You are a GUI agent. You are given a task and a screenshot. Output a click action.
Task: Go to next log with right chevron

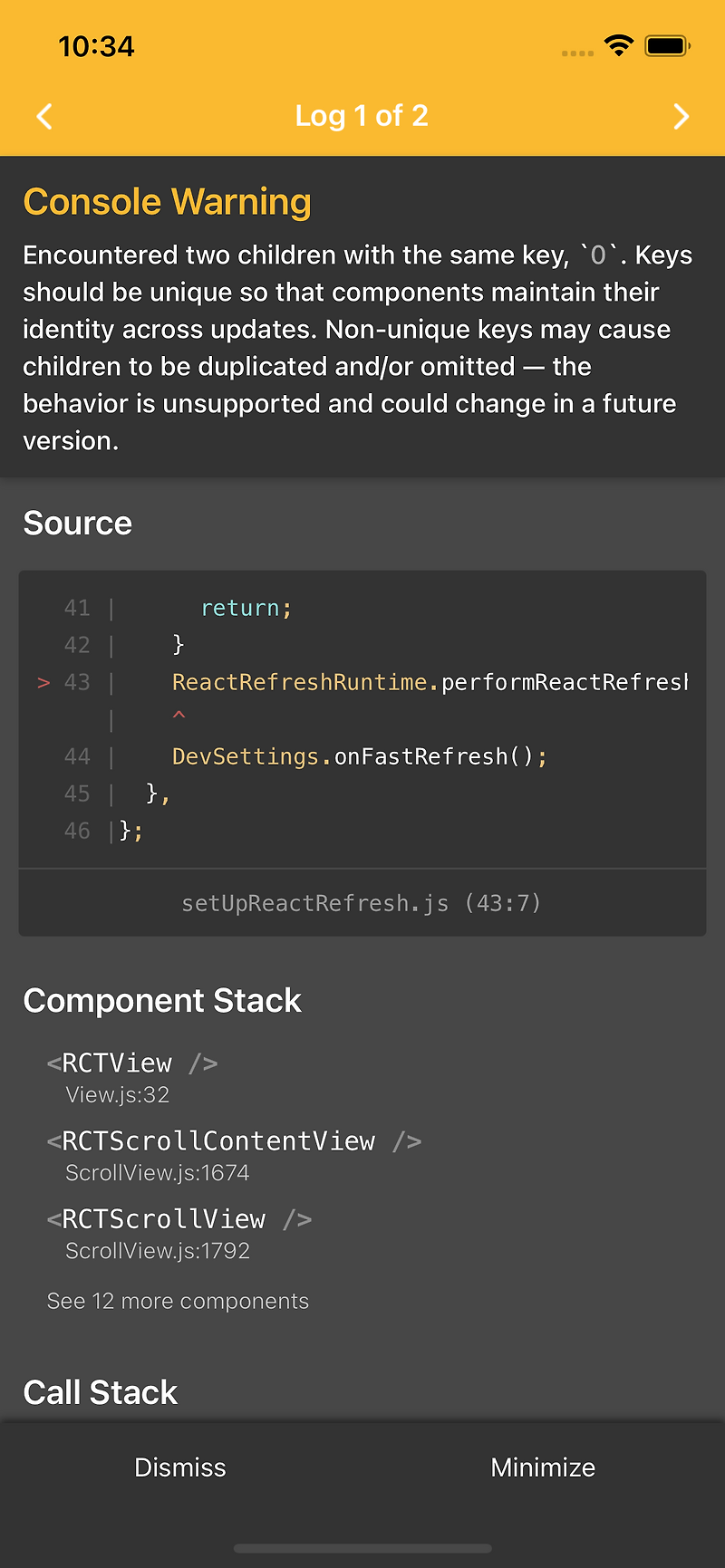point(681,116)
